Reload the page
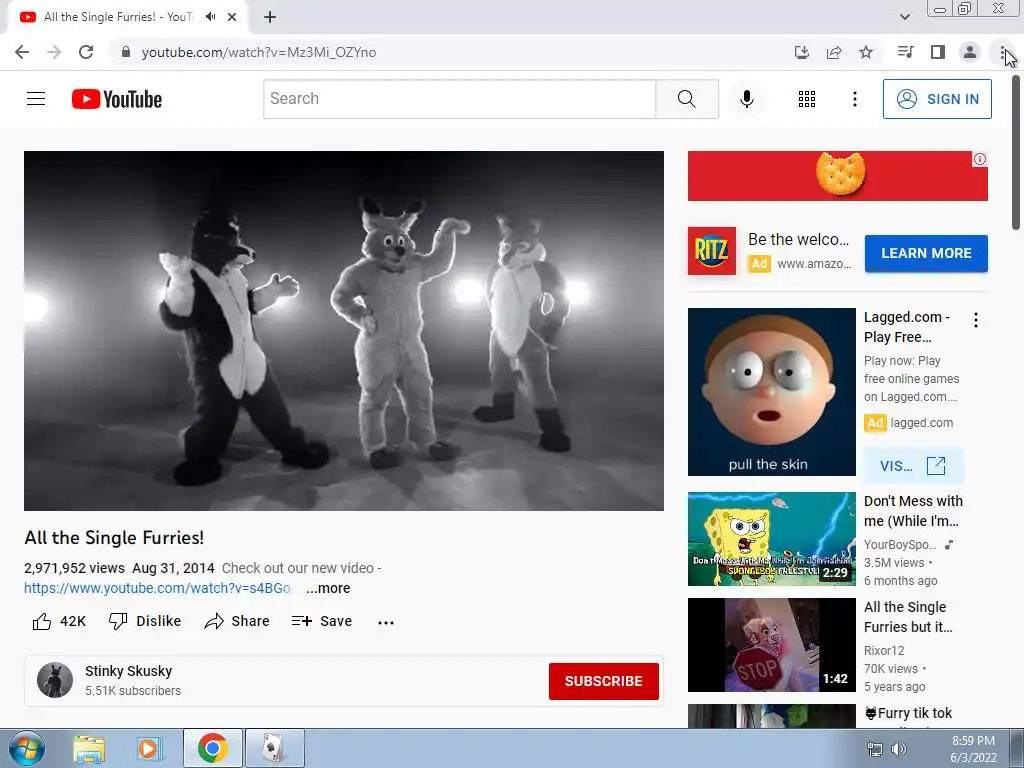The width and height of the screenshot is (1024, 768). pos(86,52)
